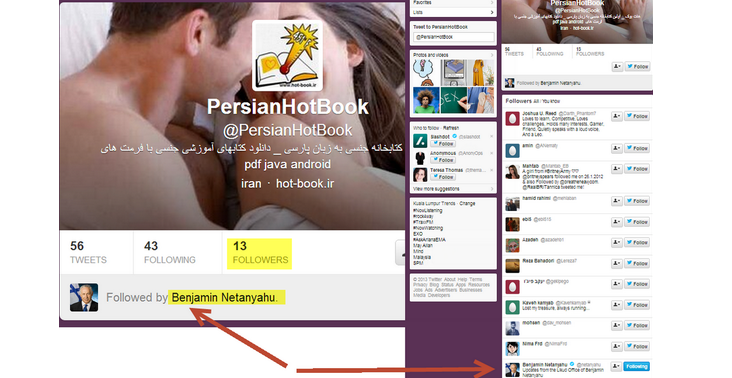Screen dimensions: 732x378
Task: Open user actions dropdown for Reza Bahadori
Action: pos(617,263)
